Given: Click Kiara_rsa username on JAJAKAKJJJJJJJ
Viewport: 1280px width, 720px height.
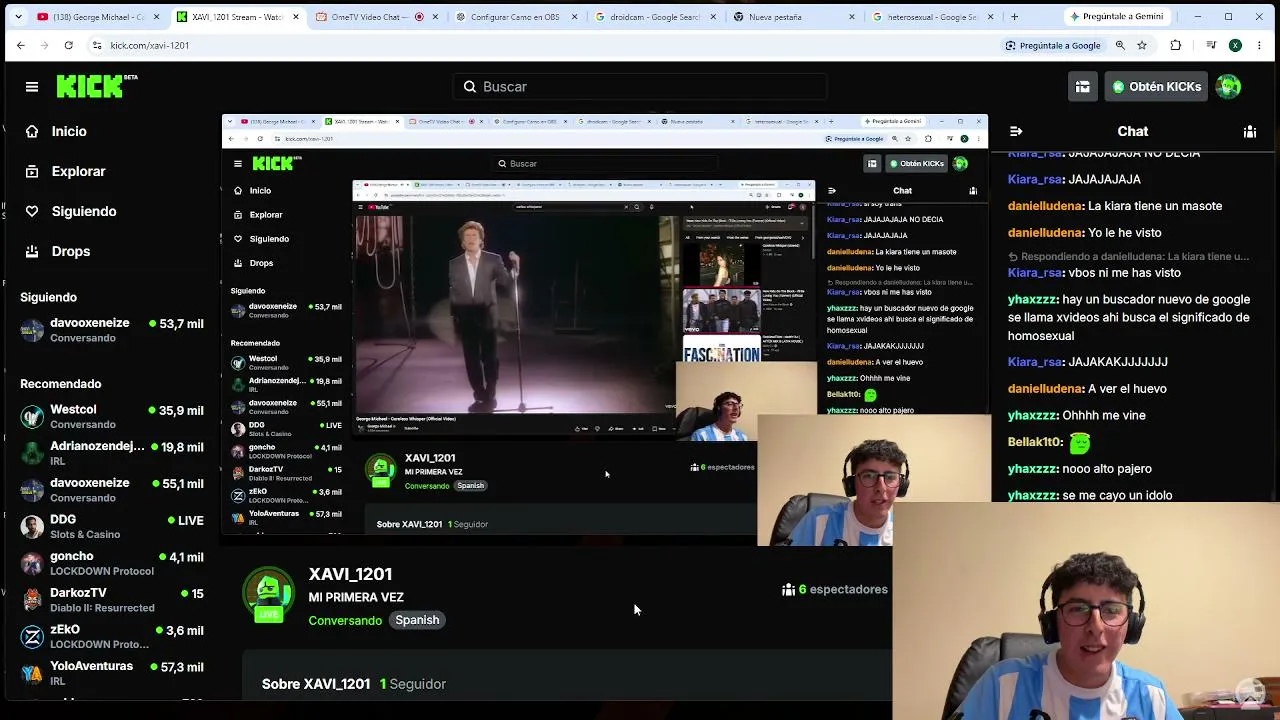Looking at the screenshot, I should [1035, 362].
